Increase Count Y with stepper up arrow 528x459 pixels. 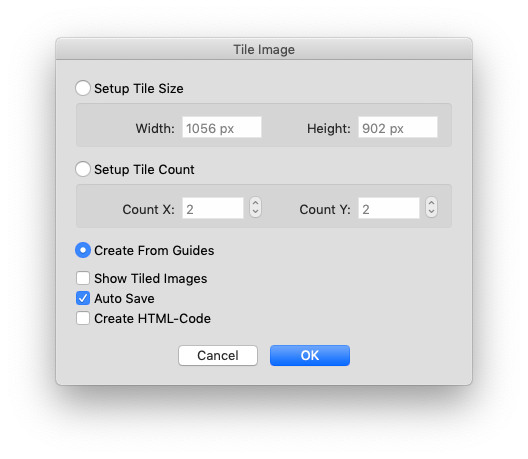point(431,203)
